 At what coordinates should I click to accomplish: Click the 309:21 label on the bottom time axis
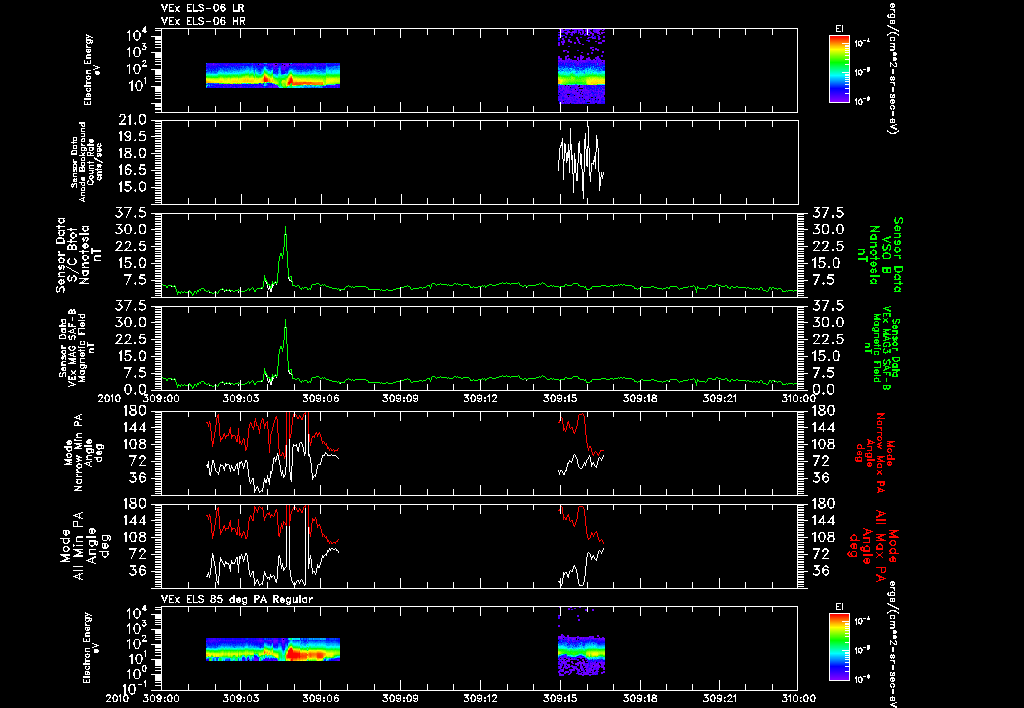720,698
